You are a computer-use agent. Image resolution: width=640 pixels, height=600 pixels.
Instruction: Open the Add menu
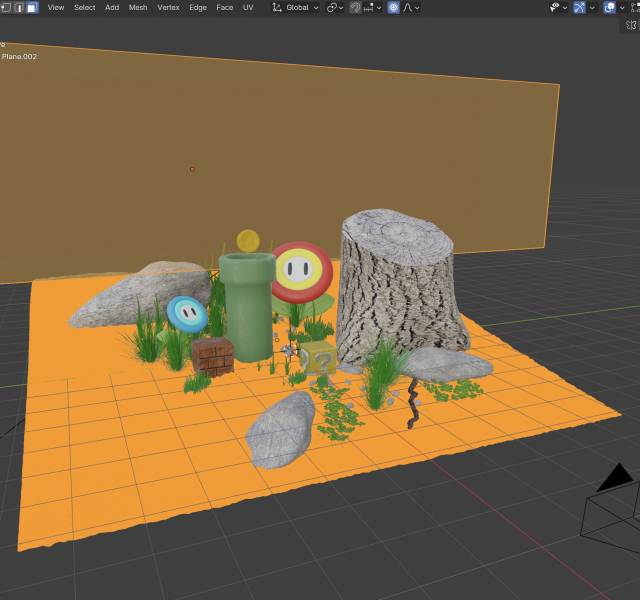112,7
